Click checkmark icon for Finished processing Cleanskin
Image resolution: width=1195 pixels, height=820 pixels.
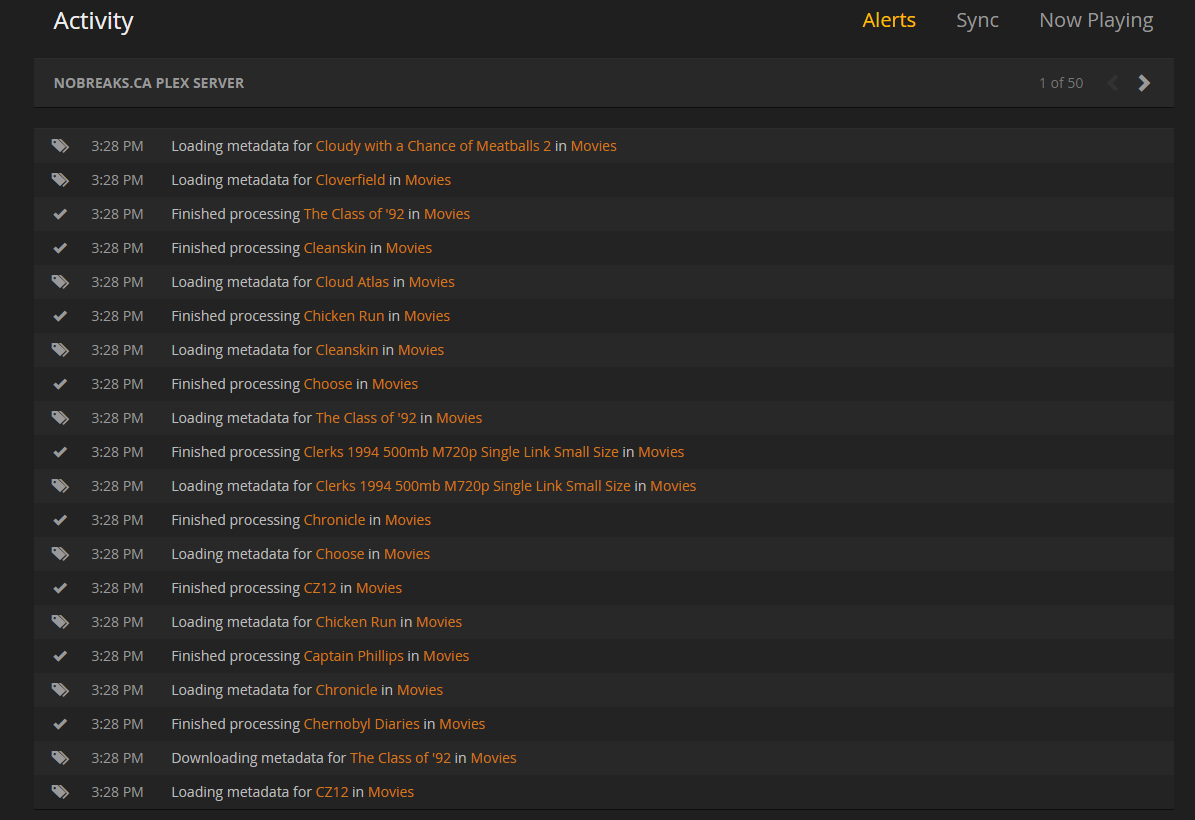tap(60, 248)
